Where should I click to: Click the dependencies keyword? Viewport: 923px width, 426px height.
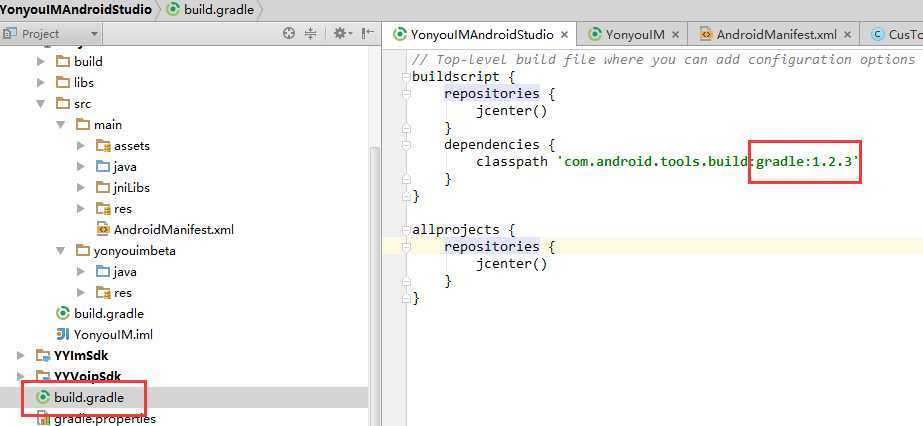click(492, 145)
